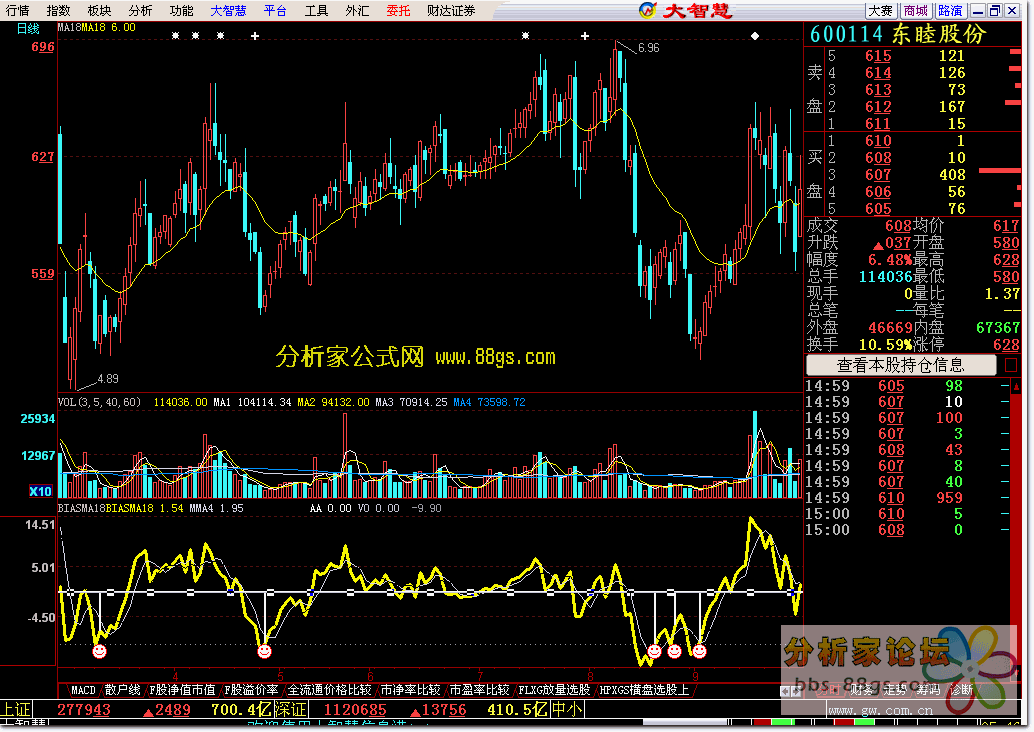Viewport: 1034px width, 732px height.
Task: Click the X10 volume multiplier label
Action: pyautogui.click(x=40, y=491)
